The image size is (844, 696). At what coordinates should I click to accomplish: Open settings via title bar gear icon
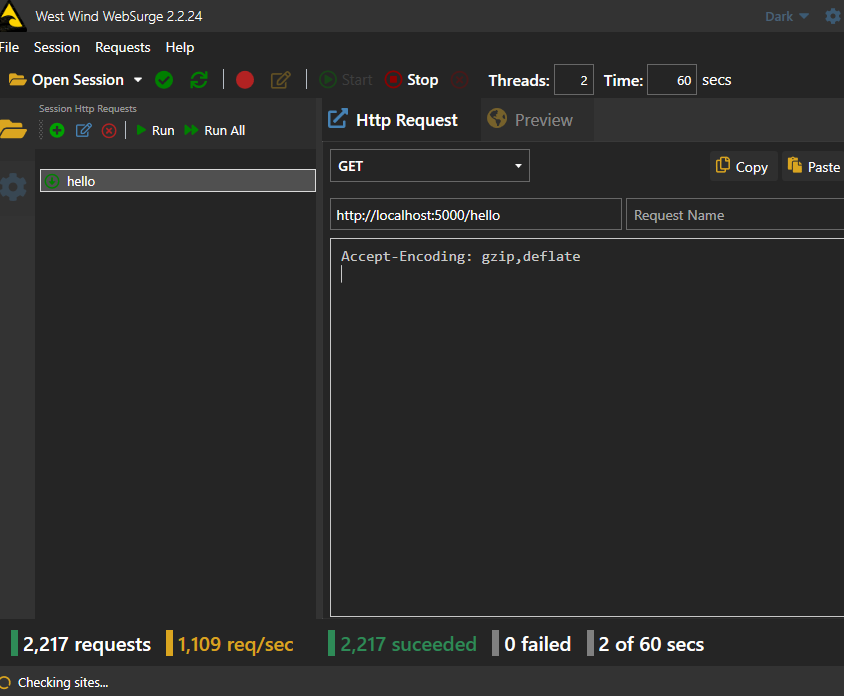tap(832, 16)
